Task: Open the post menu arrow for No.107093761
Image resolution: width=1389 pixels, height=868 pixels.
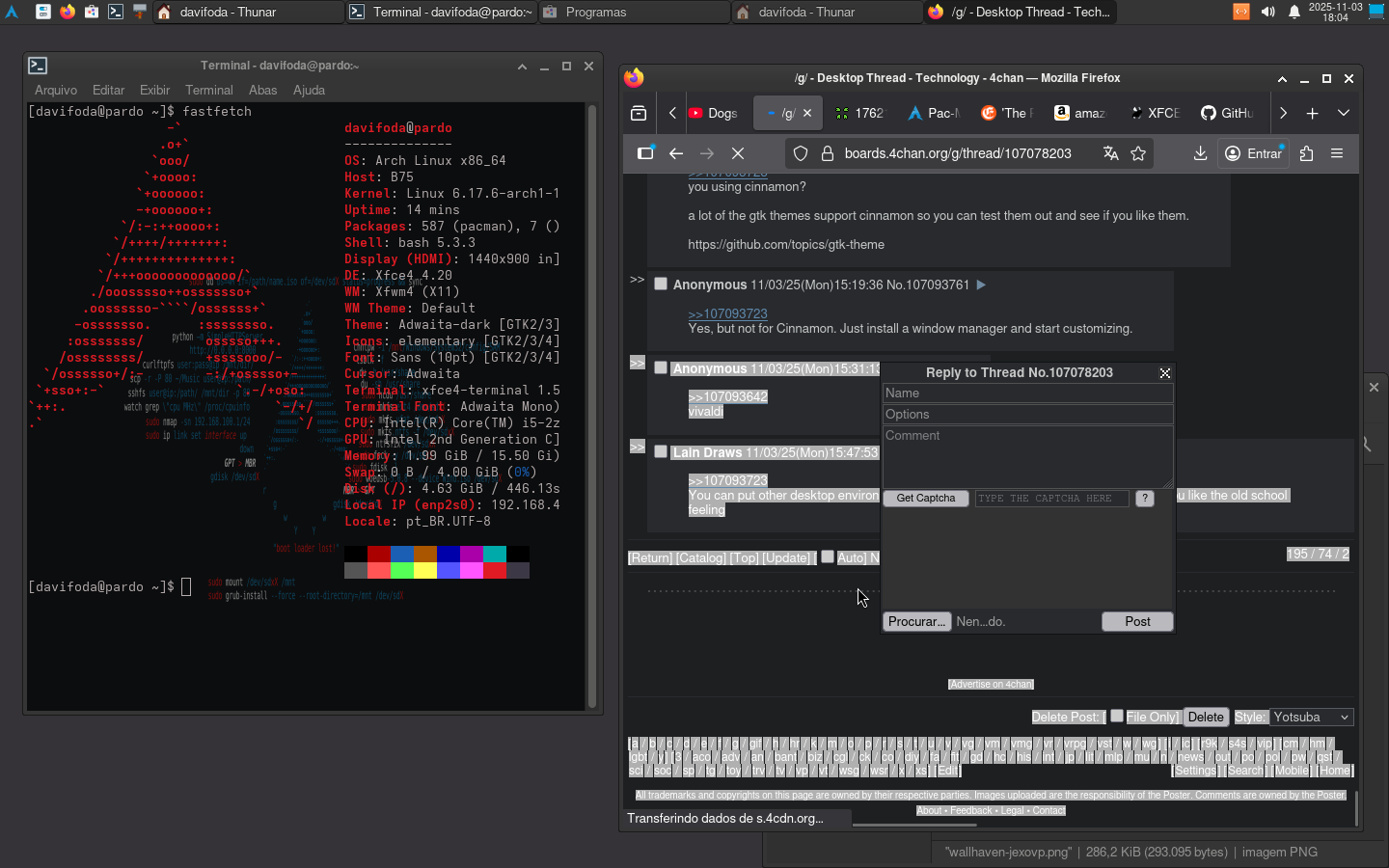Action: coord(981,285)
